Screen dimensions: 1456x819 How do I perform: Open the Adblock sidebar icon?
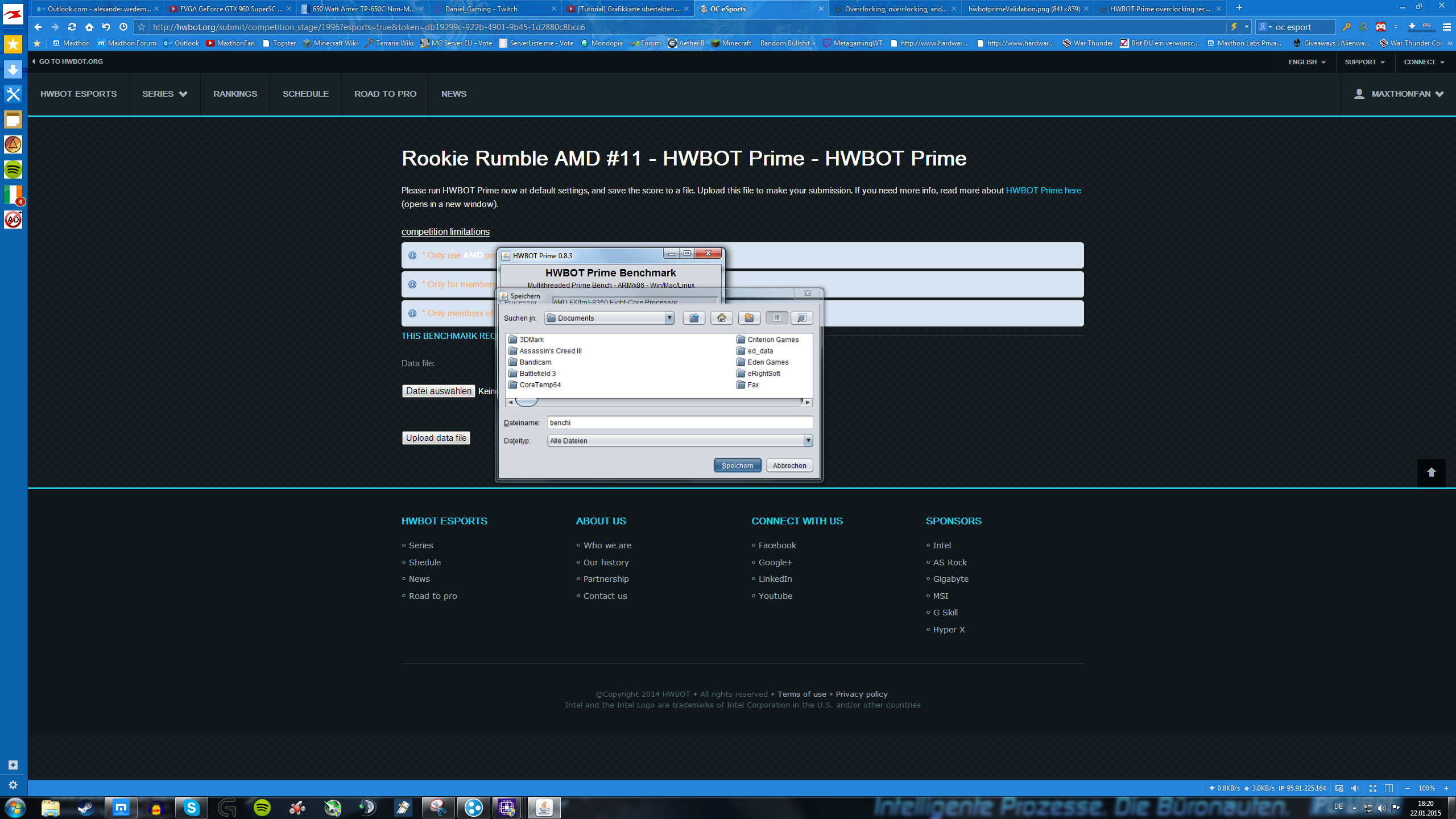point(13,219)
